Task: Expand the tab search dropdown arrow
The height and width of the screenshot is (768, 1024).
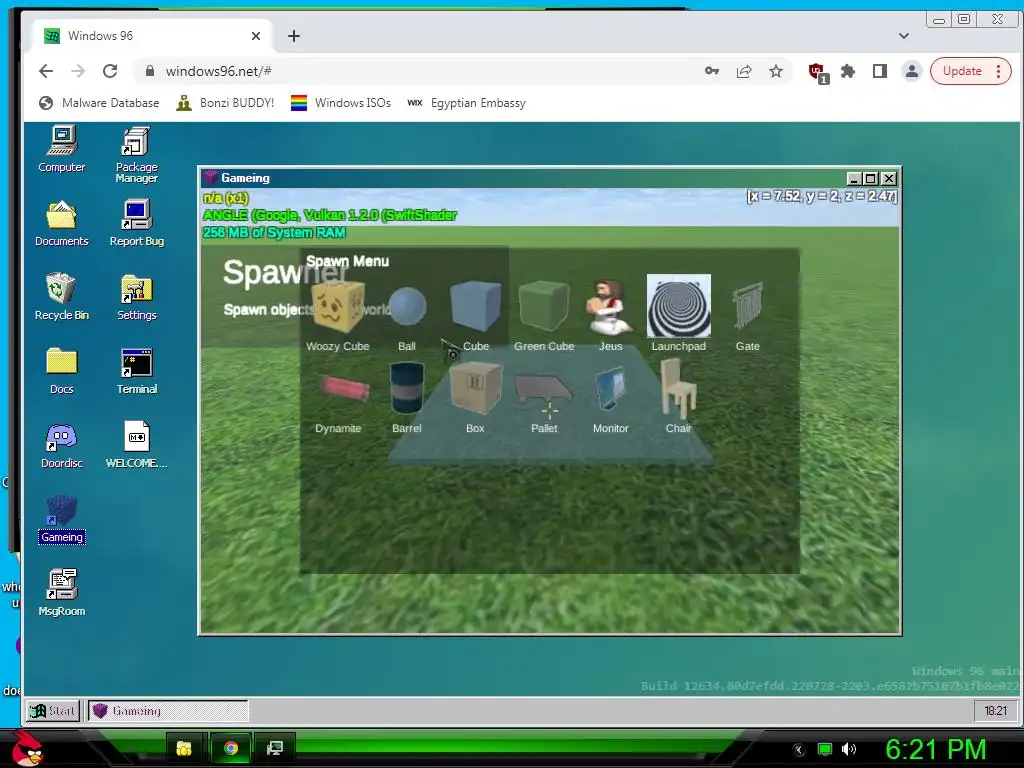Action: coord(904,36)
